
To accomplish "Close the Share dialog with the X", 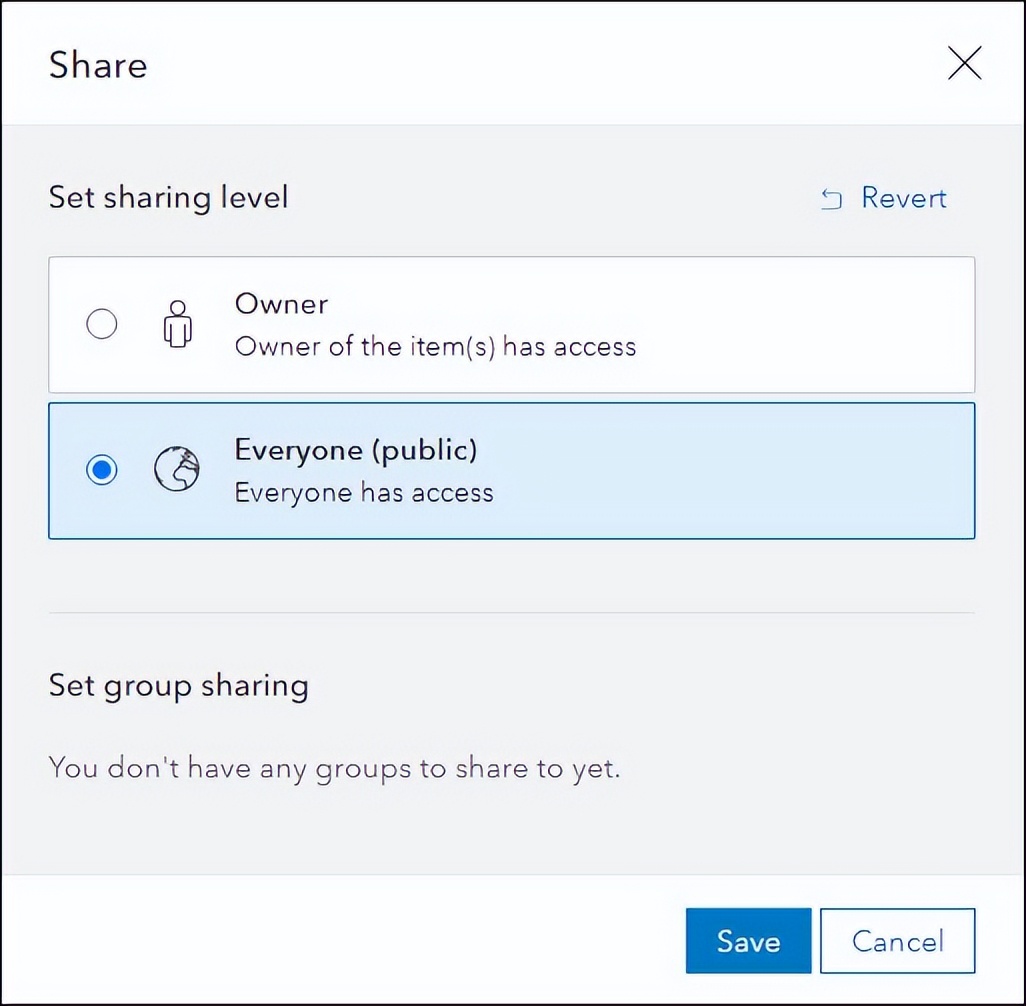I will pos(964,63).
